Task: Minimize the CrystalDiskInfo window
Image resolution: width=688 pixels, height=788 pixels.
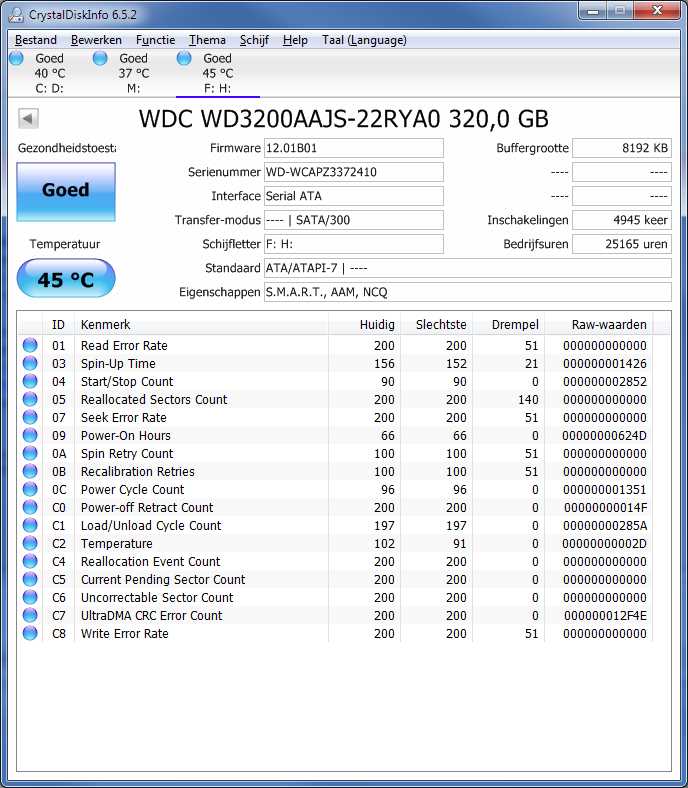Action: (x=593, y=11)
